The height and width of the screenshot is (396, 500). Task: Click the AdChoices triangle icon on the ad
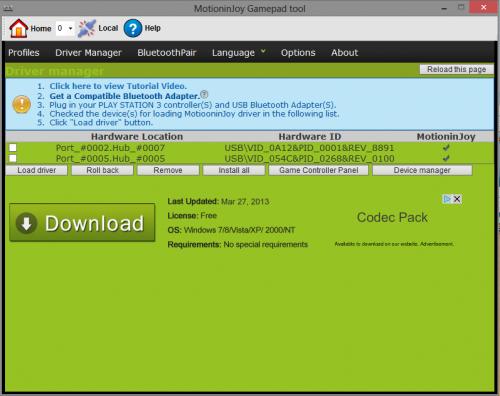tap(447, 199)
